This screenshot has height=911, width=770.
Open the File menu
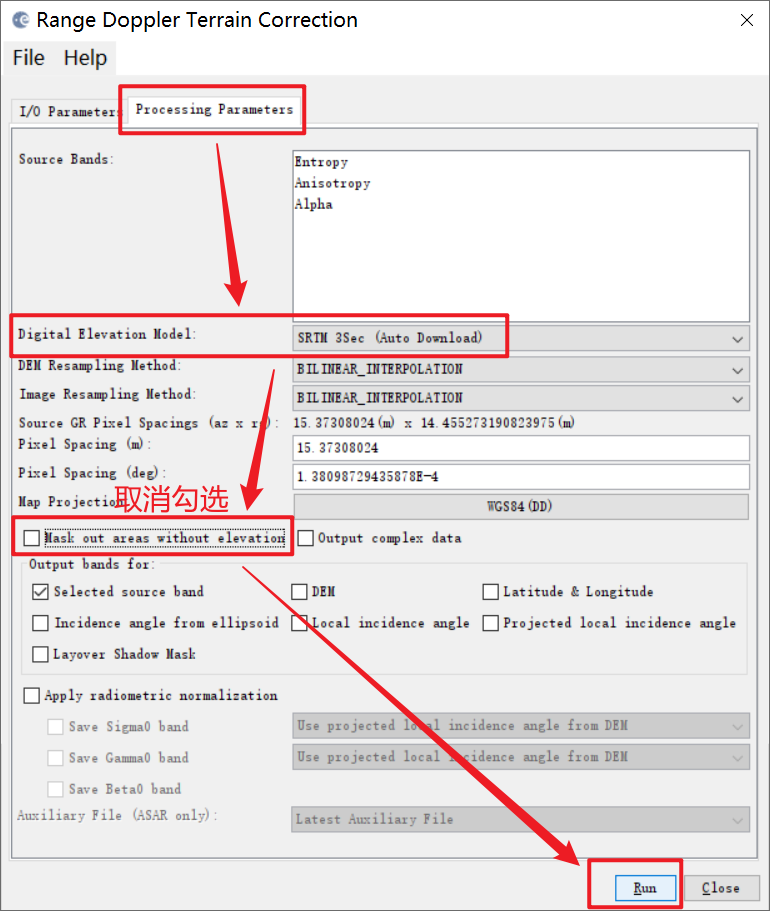(x=28, y=58)
